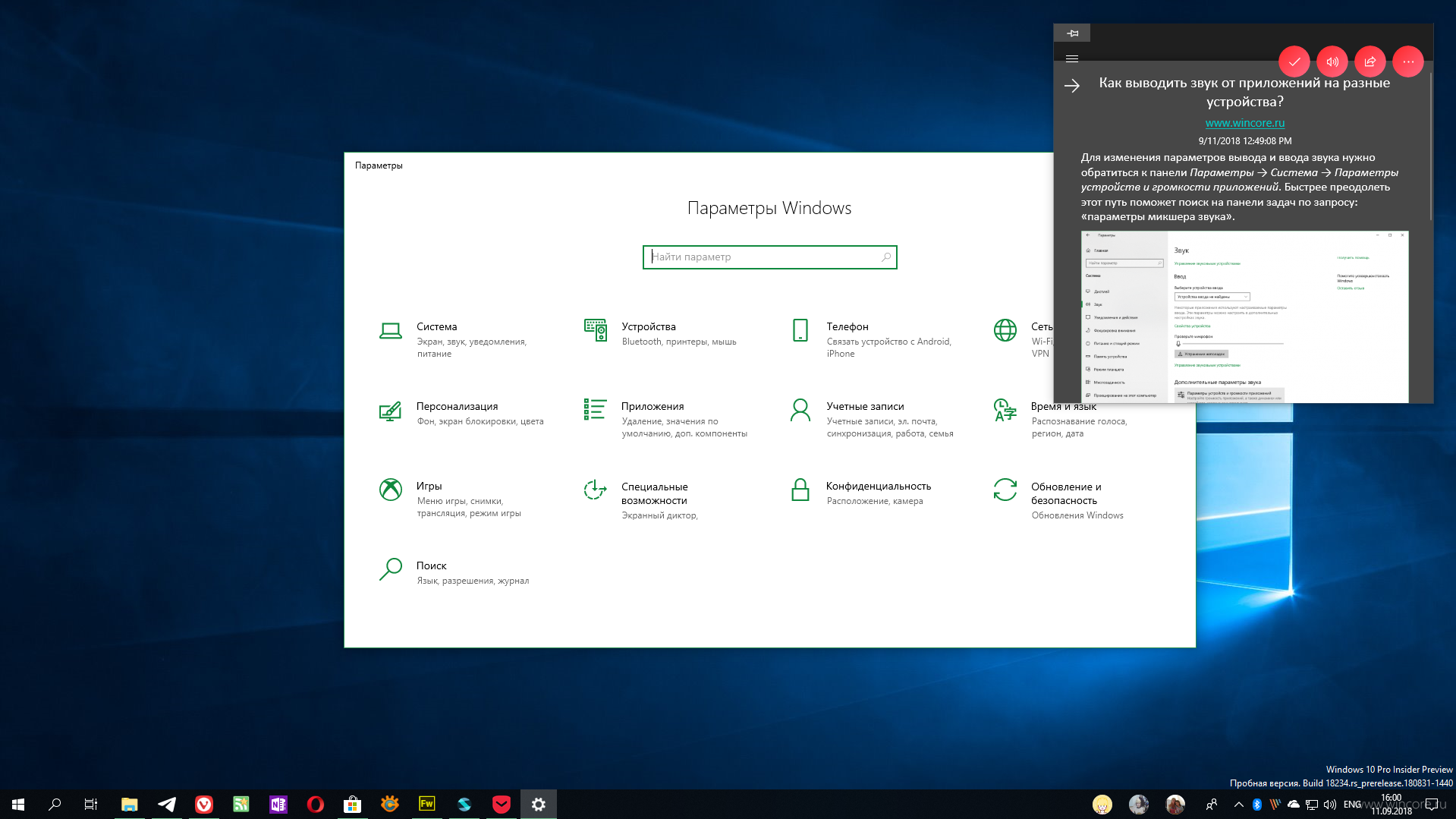Click the red speaker read-aloud button
The image size is (1456, 819).
pos(1332,61)
